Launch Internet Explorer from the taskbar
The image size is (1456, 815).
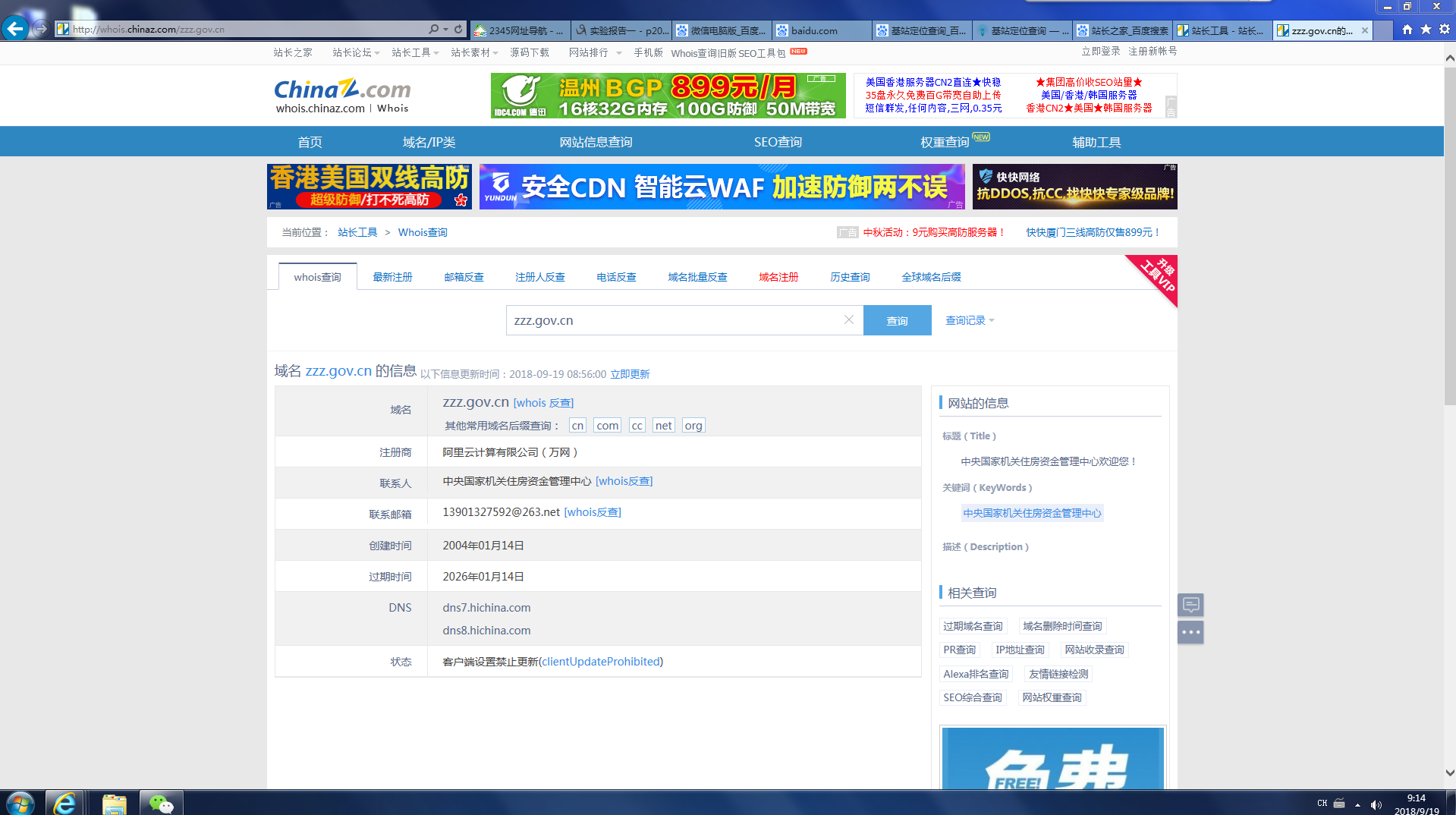point(64,803)
